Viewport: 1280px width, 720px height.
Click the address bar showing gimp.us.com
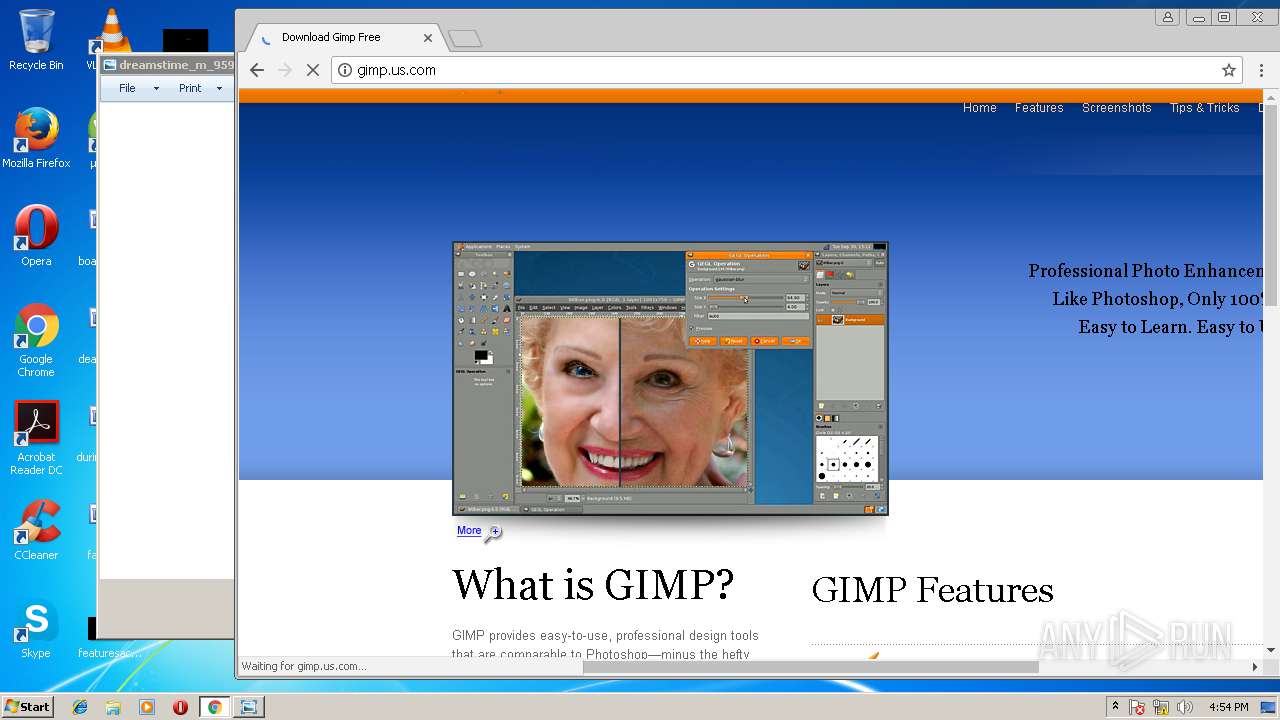point(785,70)
